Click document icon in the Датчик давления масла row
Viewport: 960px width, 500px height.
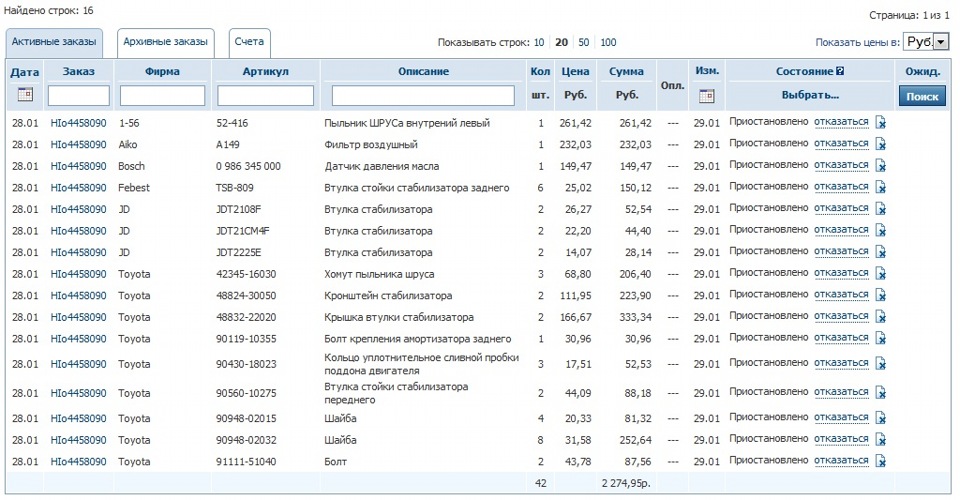(x=881, y=166)
